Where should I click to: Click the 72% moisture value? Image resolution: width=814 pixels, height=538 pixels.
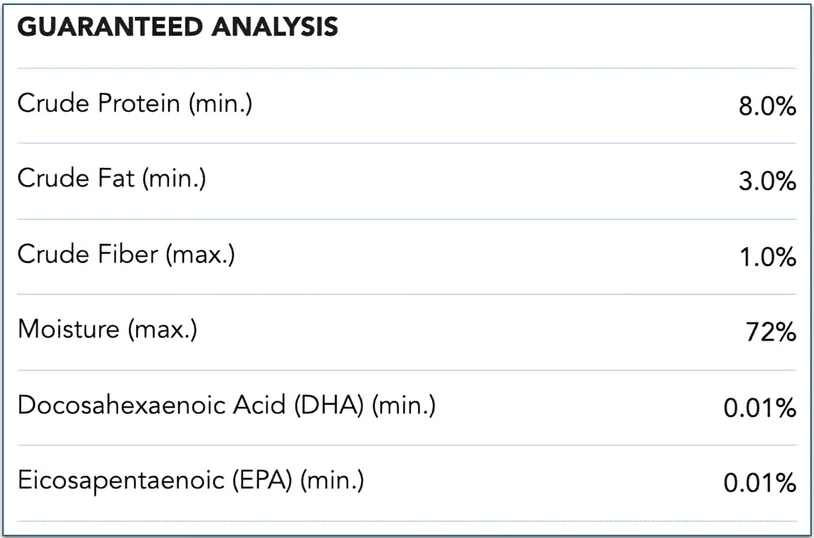771,333
